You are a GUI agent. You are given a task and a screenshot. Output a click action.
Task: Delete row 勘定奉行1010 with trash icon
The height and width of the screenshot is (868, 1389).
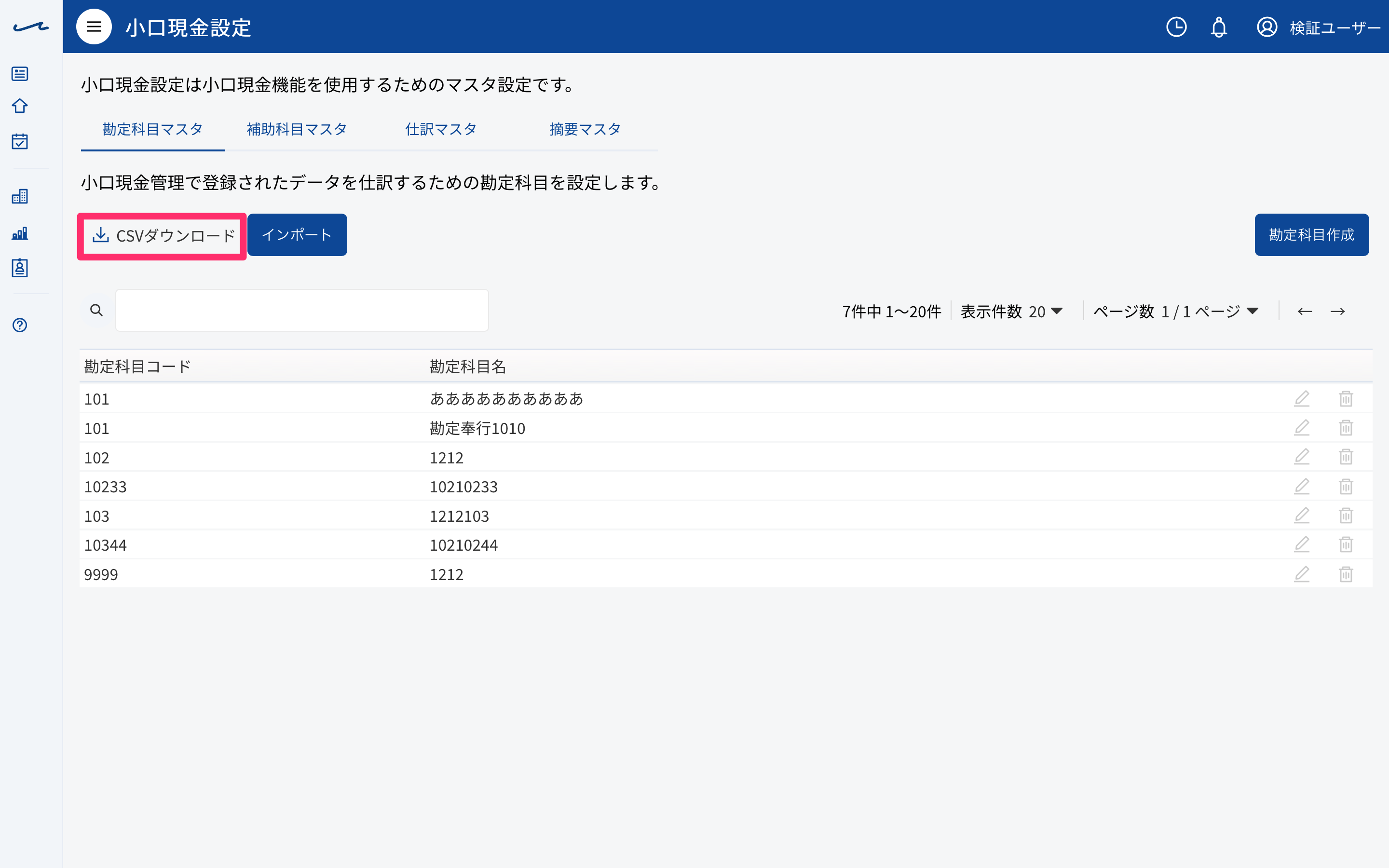(1346, 428)
